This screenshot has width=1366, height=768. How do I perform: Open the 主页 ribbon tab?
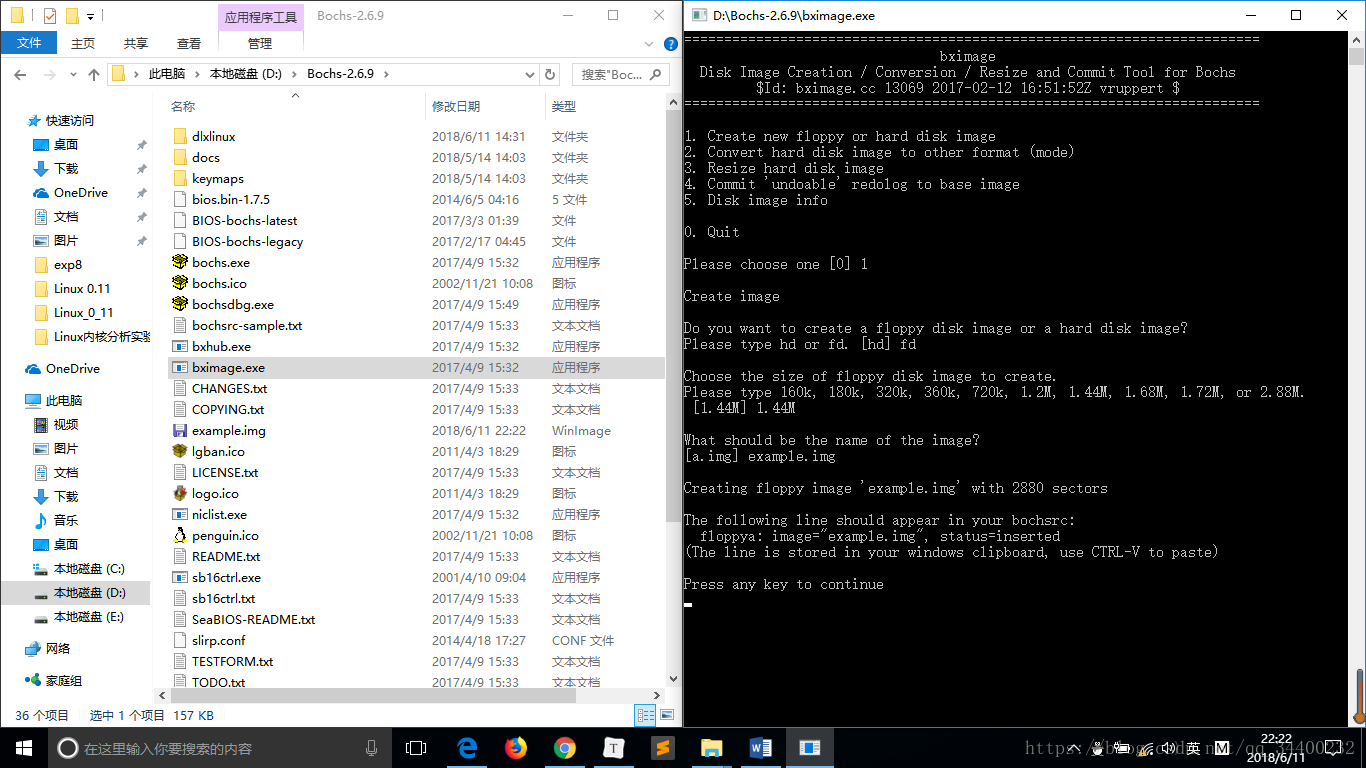pos(83,43)
